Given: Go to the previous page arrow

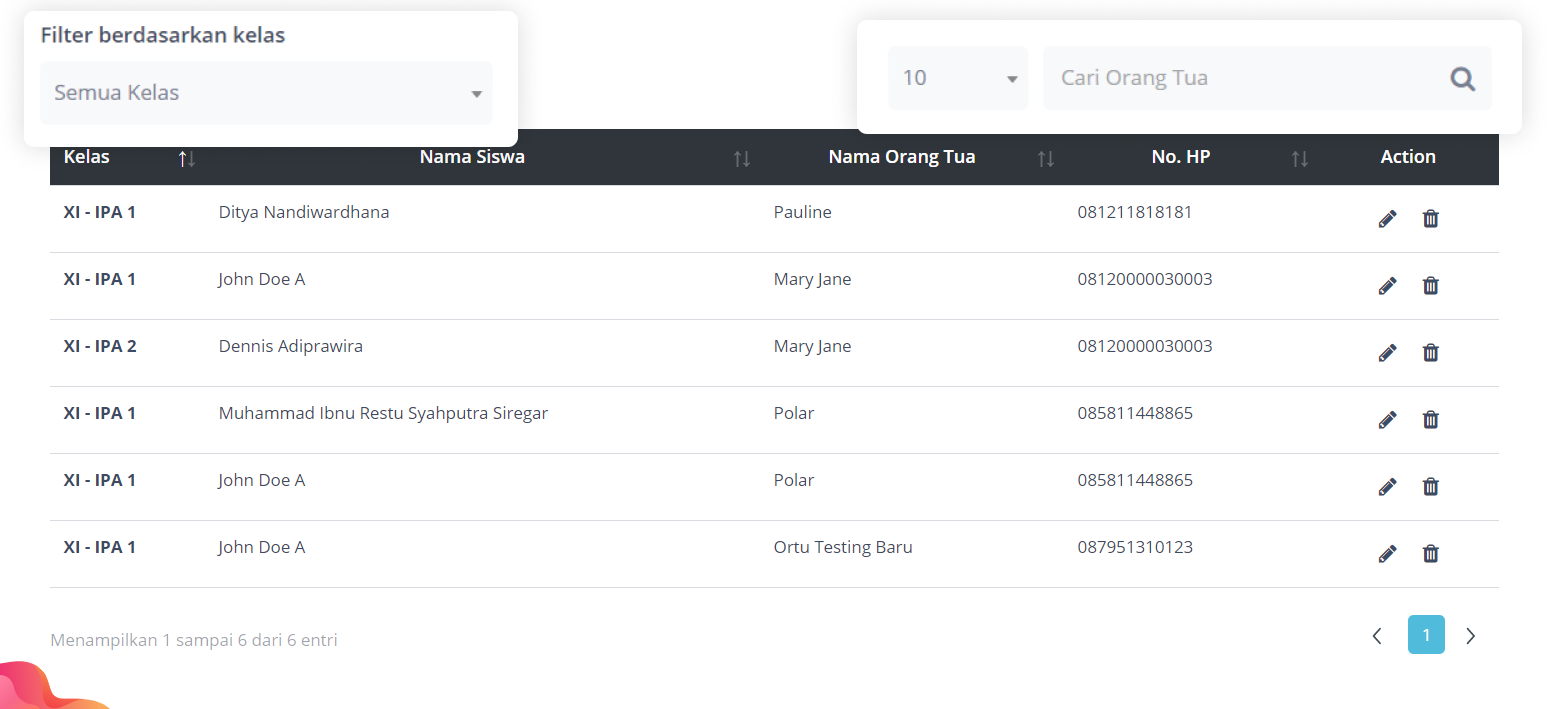Looking at the screenshot, I should tap(1377, 636).
